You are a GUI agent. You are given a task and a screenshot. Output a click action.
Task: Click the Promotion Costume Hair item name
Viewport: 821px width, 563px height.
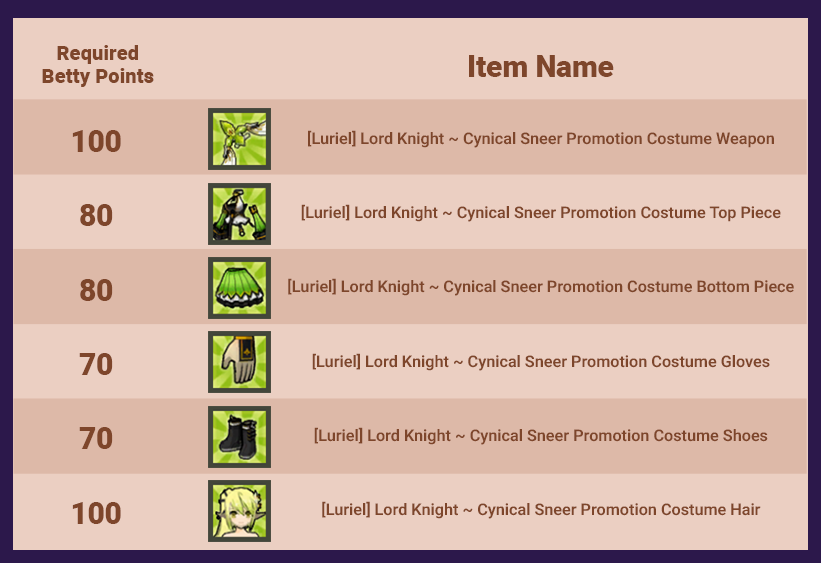pyautogui.click(x=540, y=509)
